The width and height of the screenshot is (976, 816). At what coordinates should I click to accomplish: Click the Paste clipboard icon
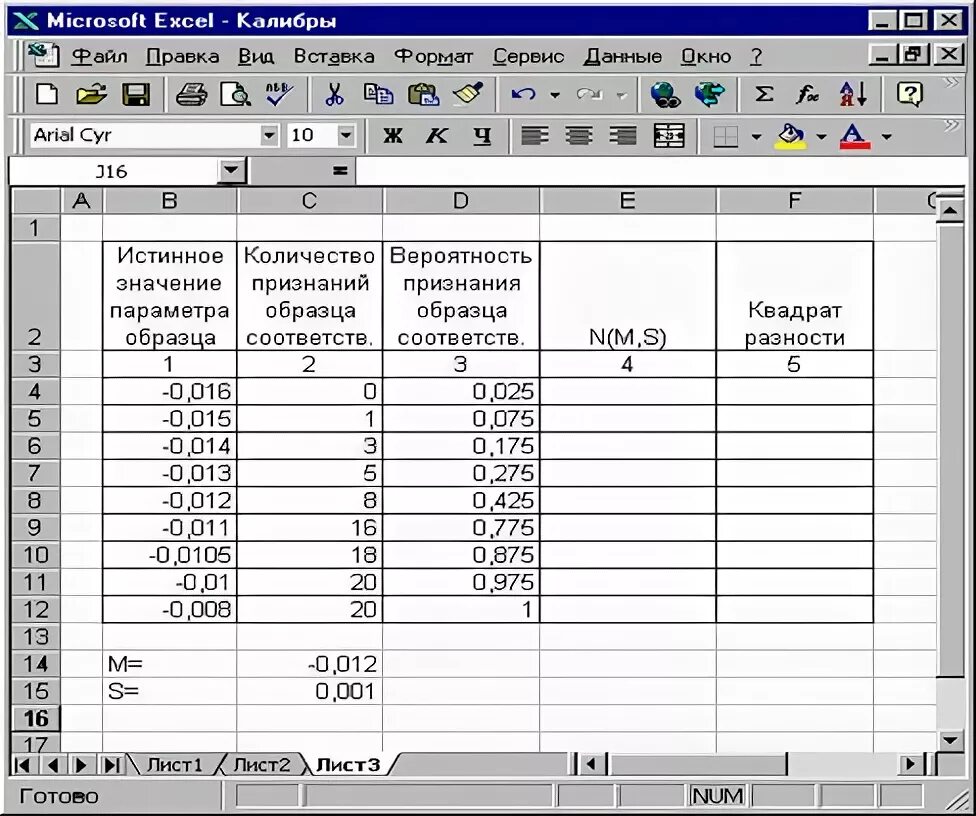(423, 95)
